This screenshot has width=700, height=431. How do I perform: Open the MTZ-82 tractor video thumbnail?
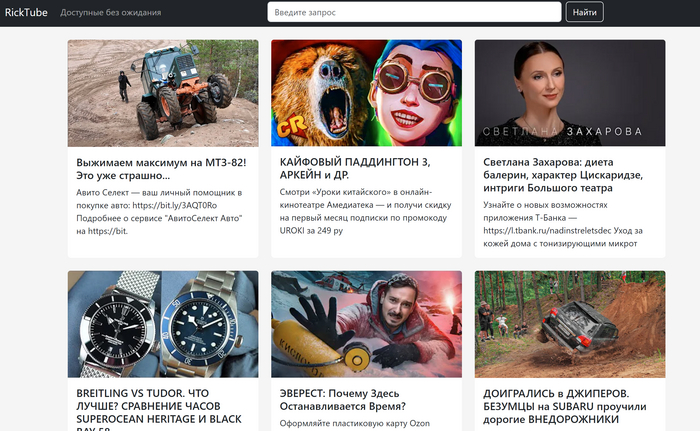pos(163,93)
